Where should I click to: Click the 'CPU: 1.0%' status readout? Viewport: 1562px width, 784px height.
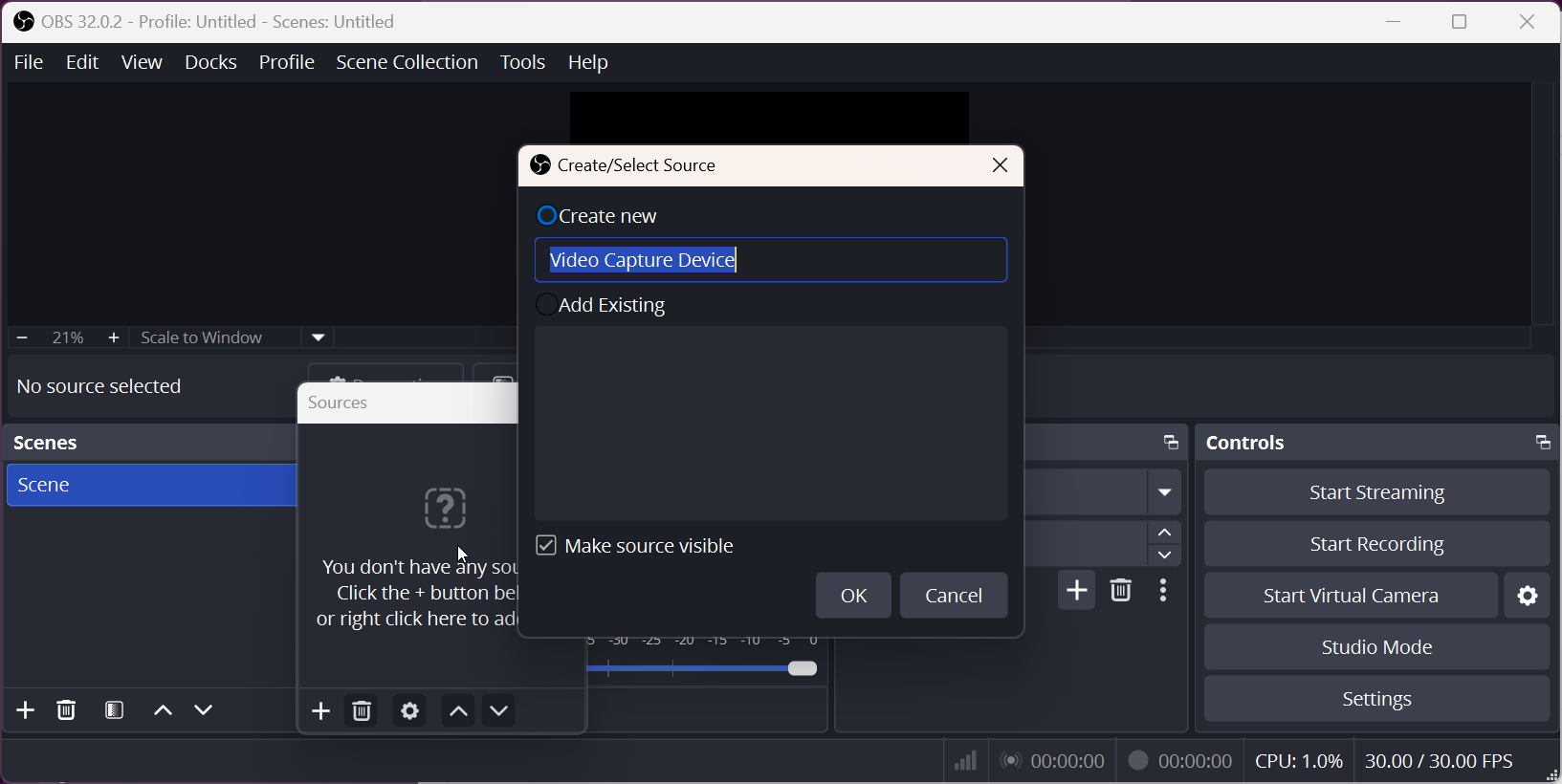pos(1299,761)
